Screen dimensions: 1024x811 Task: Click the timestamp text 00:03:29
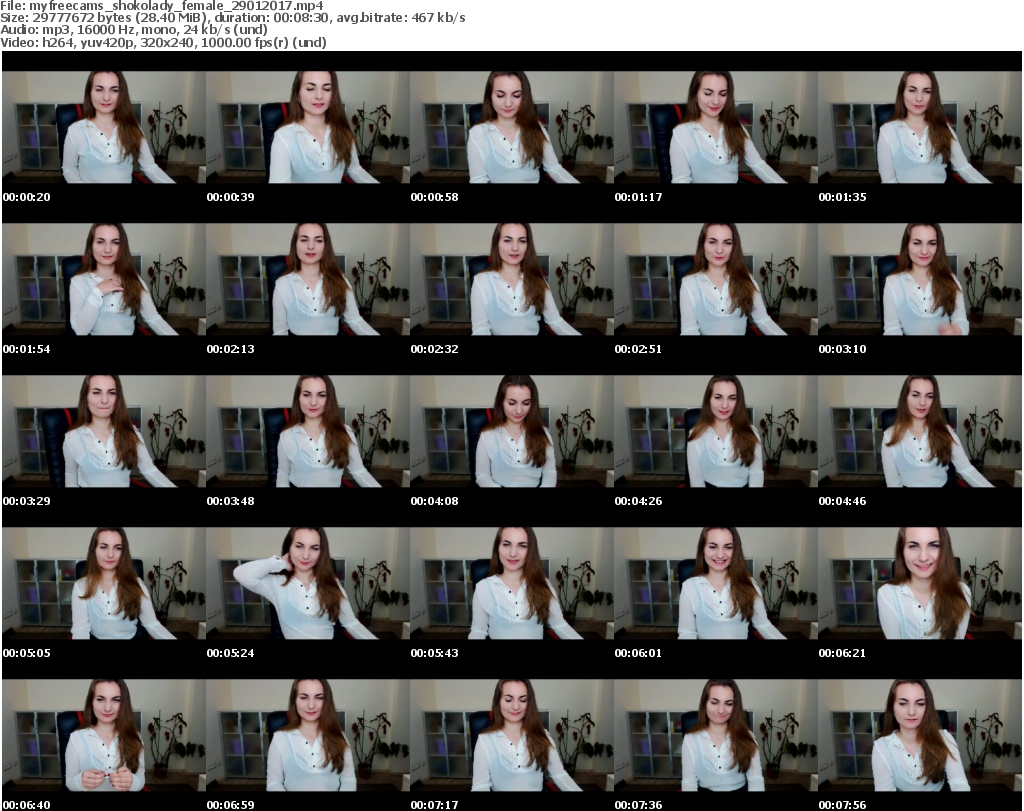point(27,501)
